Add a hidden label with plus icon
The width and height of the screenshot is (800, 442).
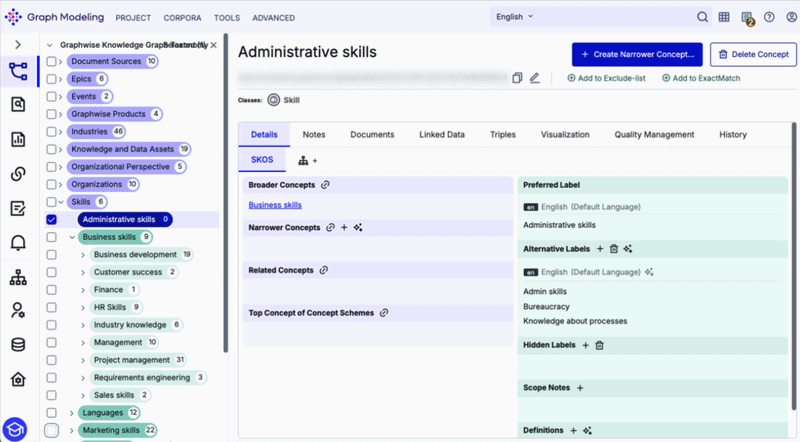tap(586, 346)
